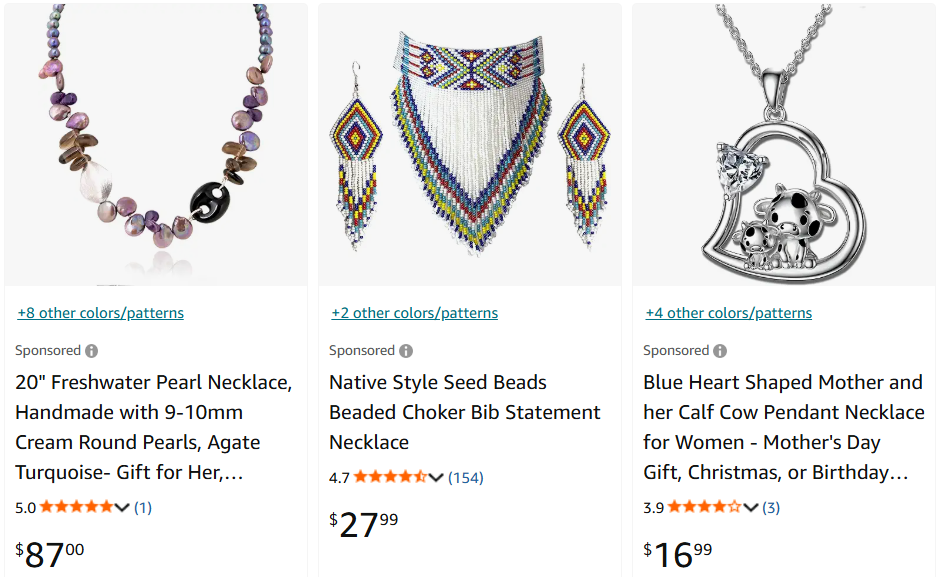Click the beaded choker and earrings image
Screen dimensions: 943x577
(470, 145)
